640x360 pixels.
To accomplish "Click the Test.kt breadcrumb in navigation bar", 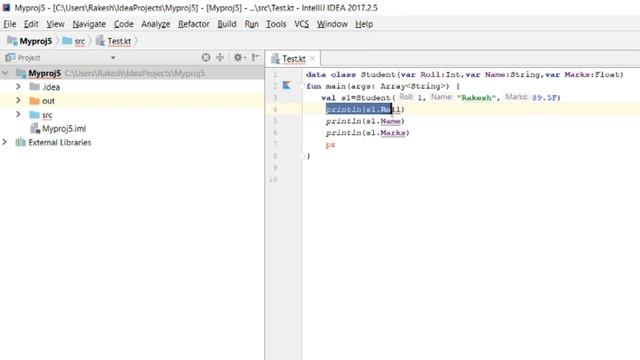I will (114, 41).
